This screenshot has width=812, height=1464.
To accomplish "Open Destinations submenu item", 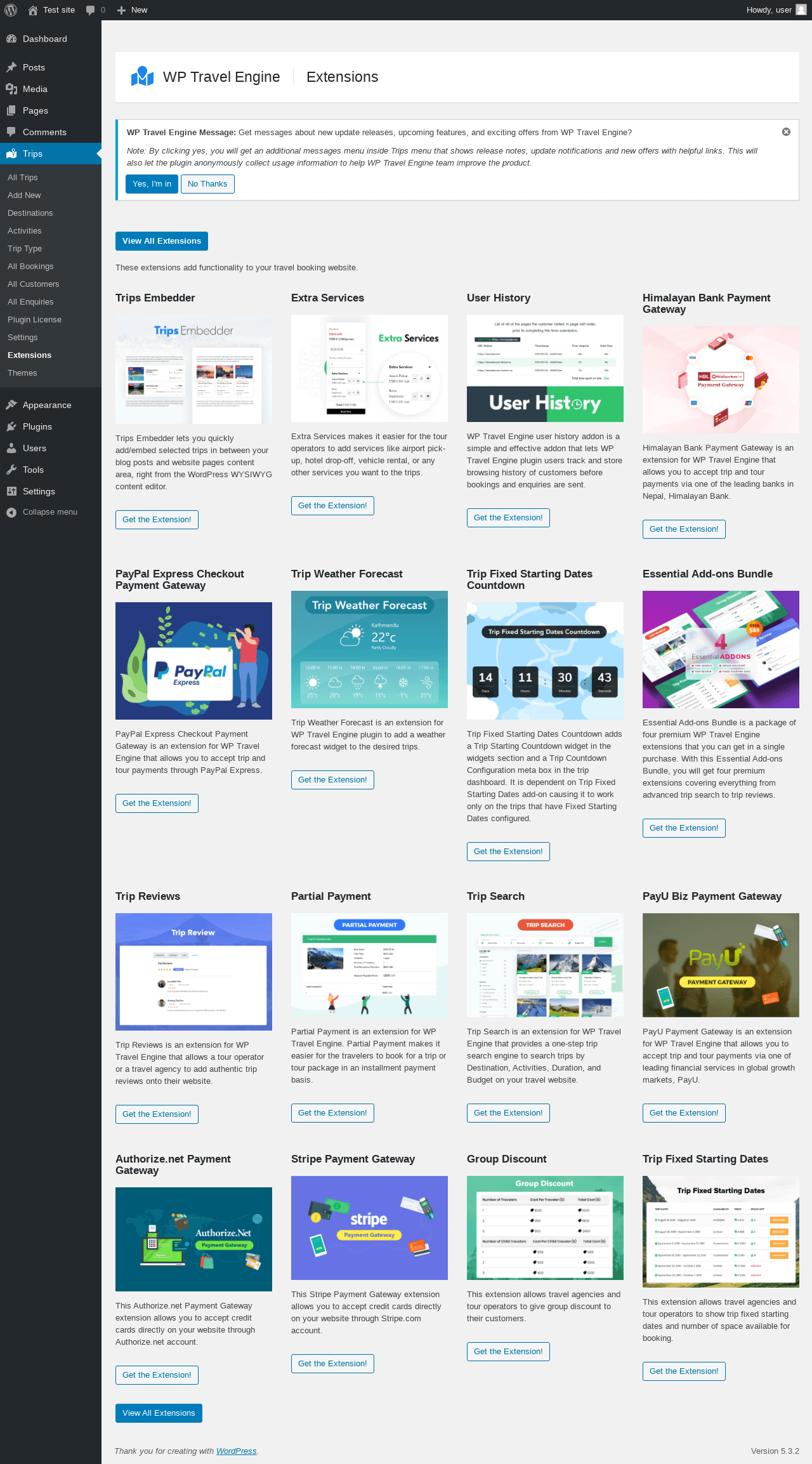I will coord(30,213).
